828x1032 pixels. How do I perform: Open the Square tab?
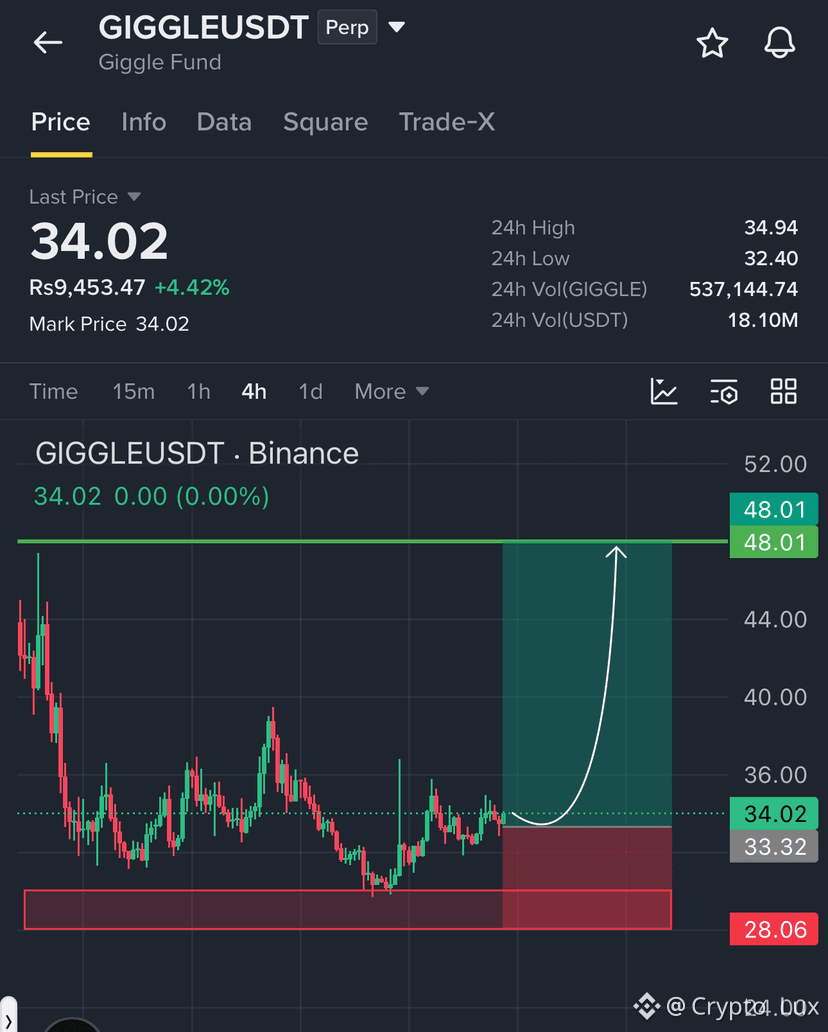325,122
